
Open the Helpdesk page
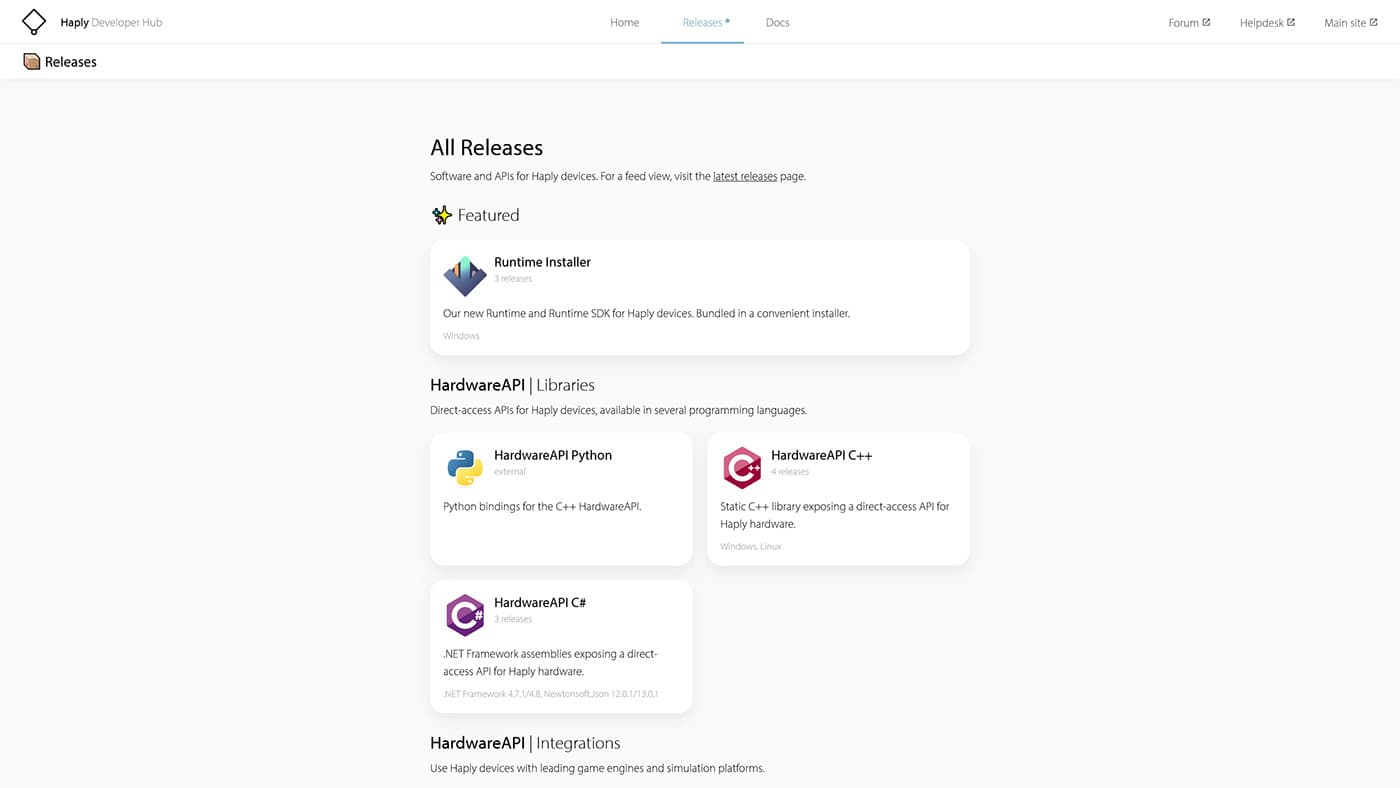[1262, 22]
